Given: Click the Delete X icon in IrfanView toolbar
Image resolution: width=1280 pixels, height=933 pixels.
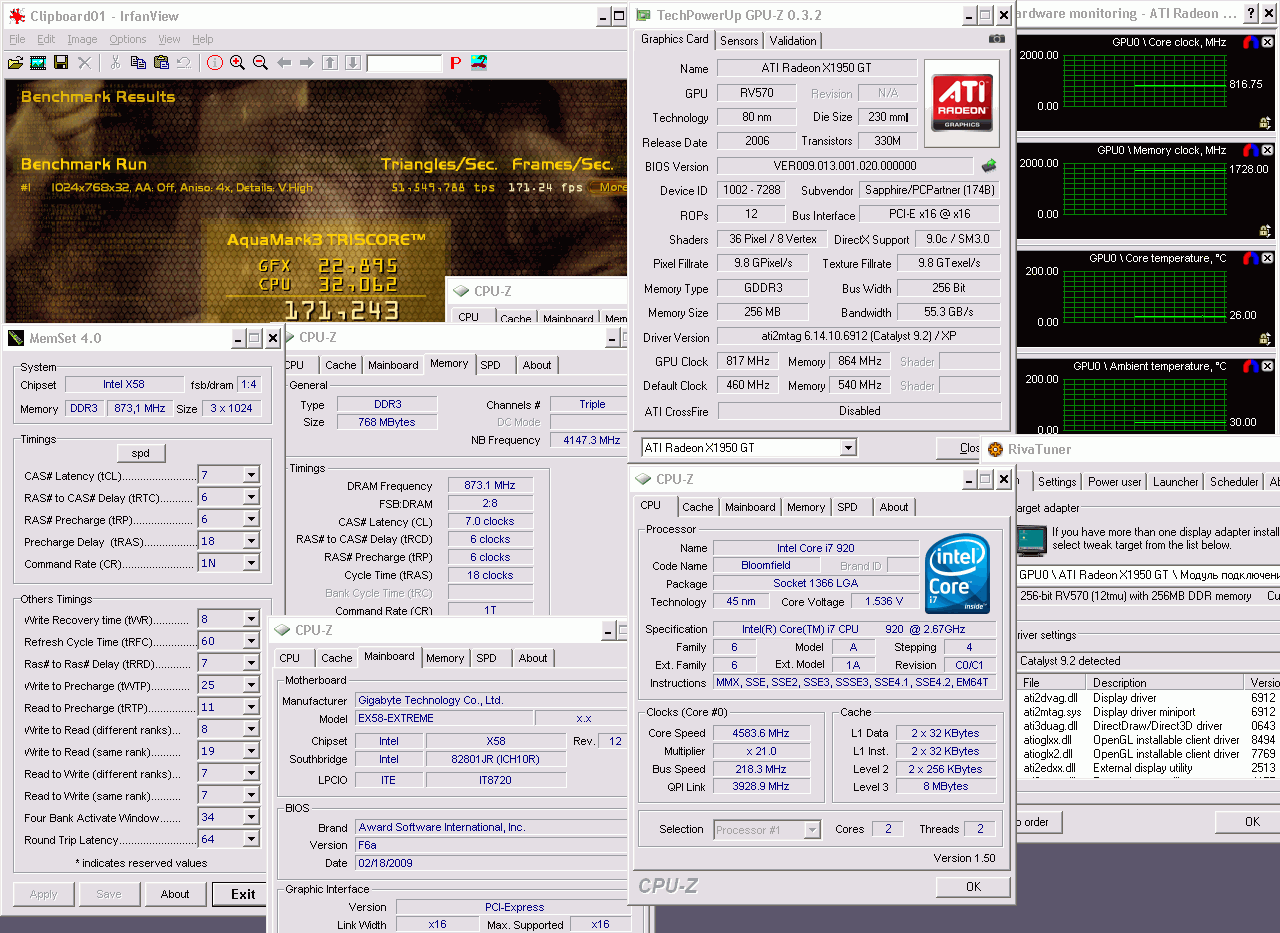Looking at the screenshot, I should click(x=84, y=62).
